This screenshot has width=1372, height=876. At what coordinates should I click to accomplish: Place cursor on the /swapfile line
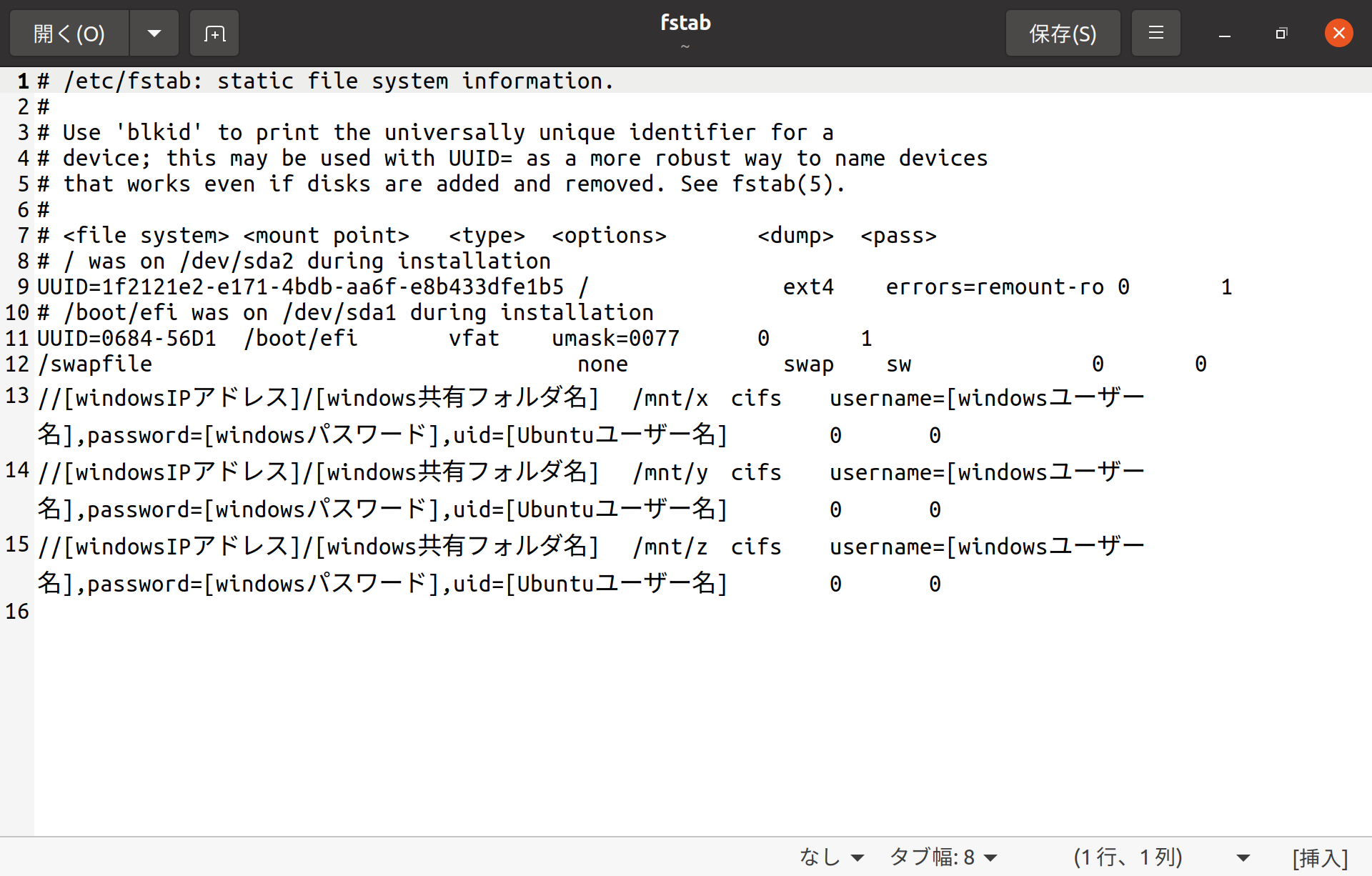pos(96,364)
